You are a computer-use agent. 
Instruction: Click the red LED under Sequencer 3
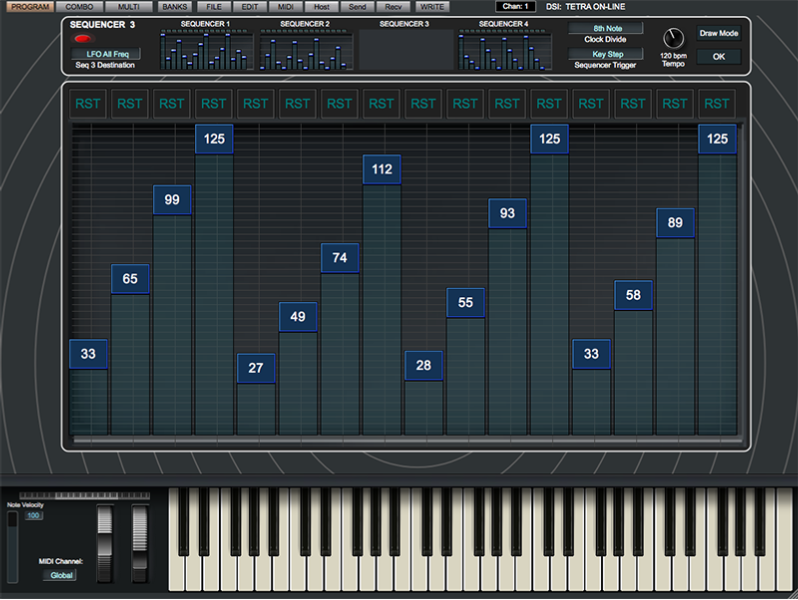pyautogui.click(x=81, y=38)
